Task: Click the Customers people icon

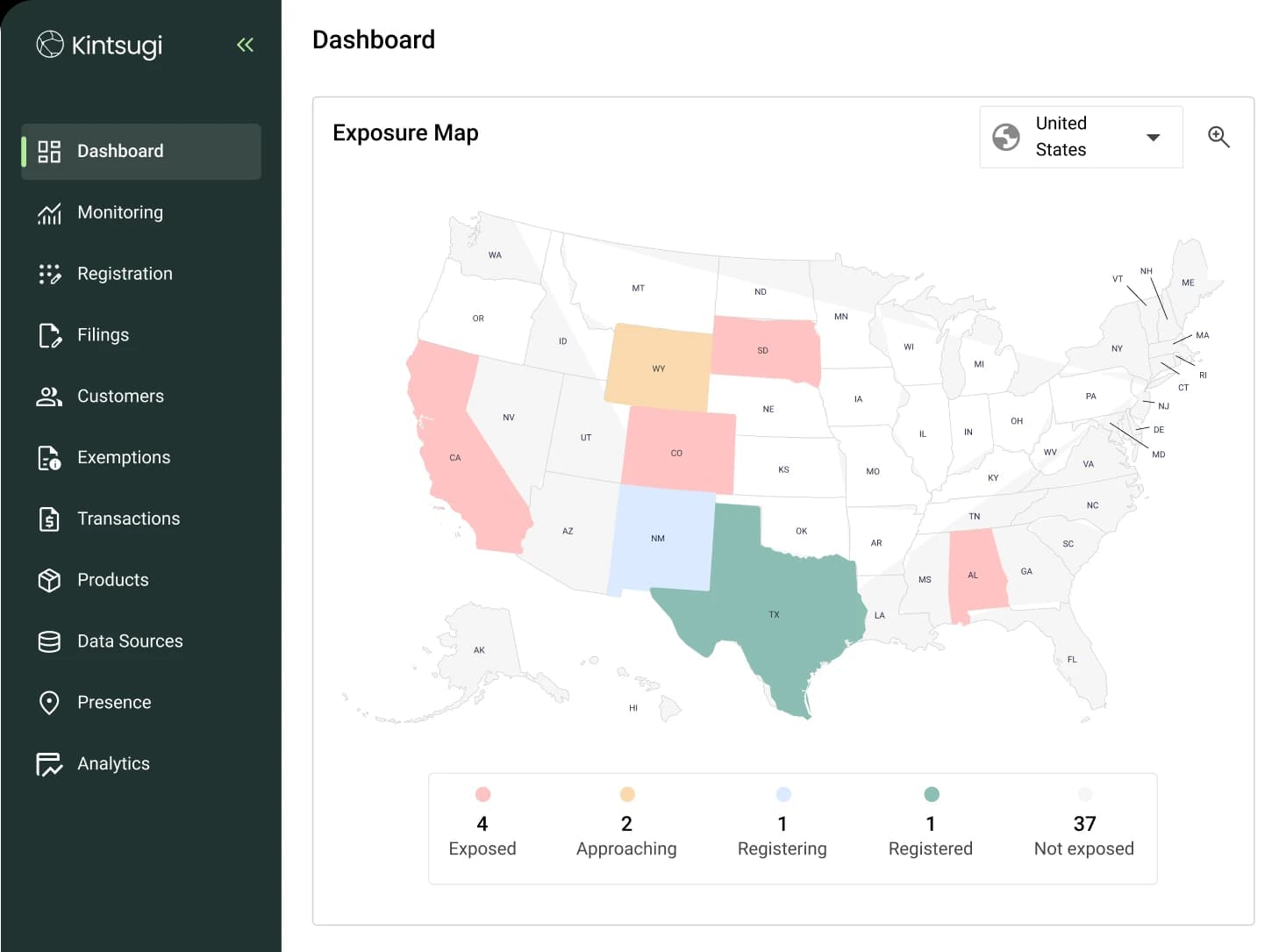Action: (x=49, y=397)
